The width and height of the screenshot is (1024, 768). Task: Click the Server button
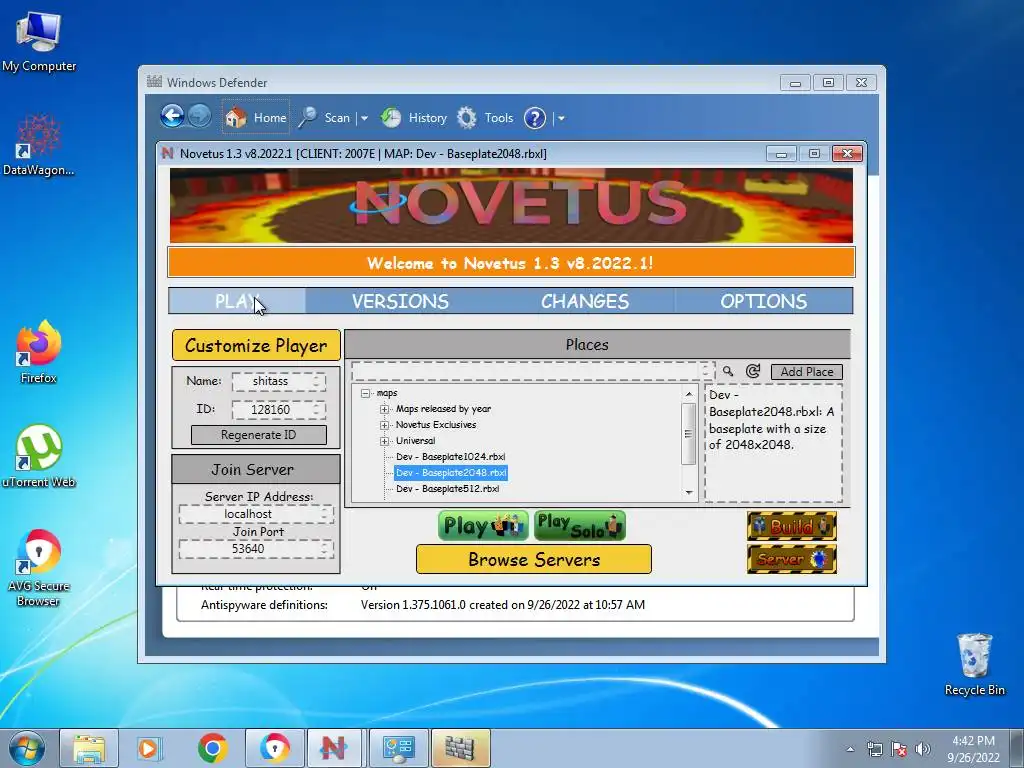click(792, 559)
